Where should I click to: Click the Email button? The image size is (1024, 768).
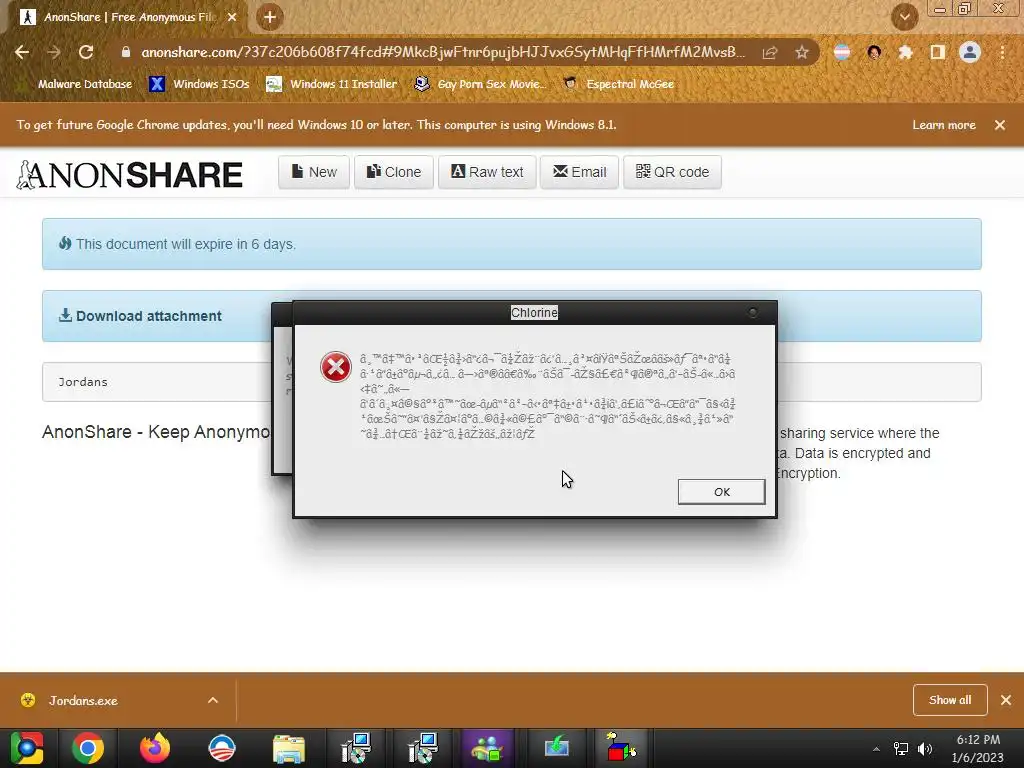coord(579,172)
